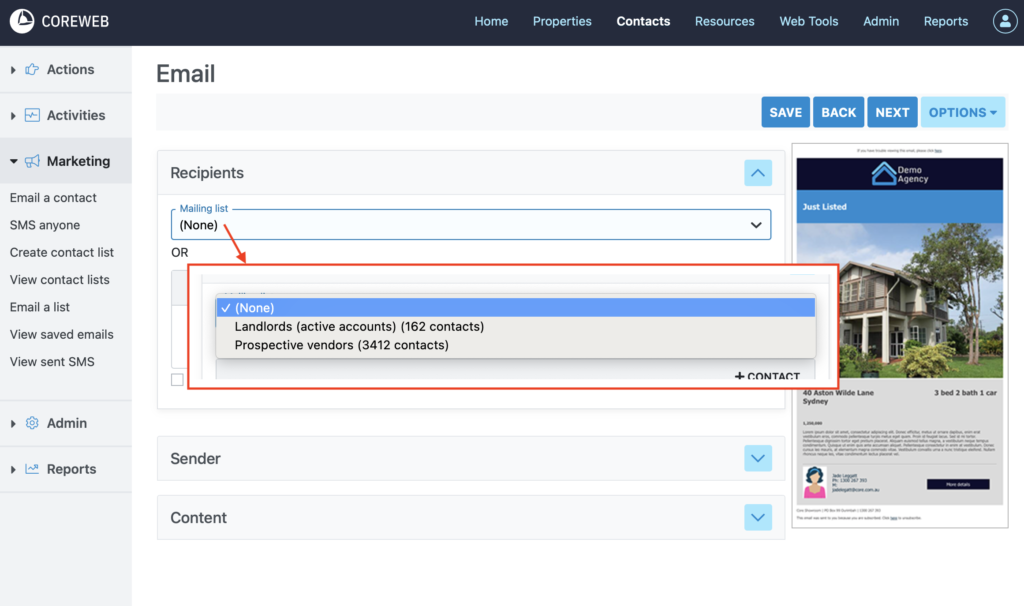Open the user profile avatar icon
The width and height of the screenshot is (1024, 606).
click(x=1004, y=21)
